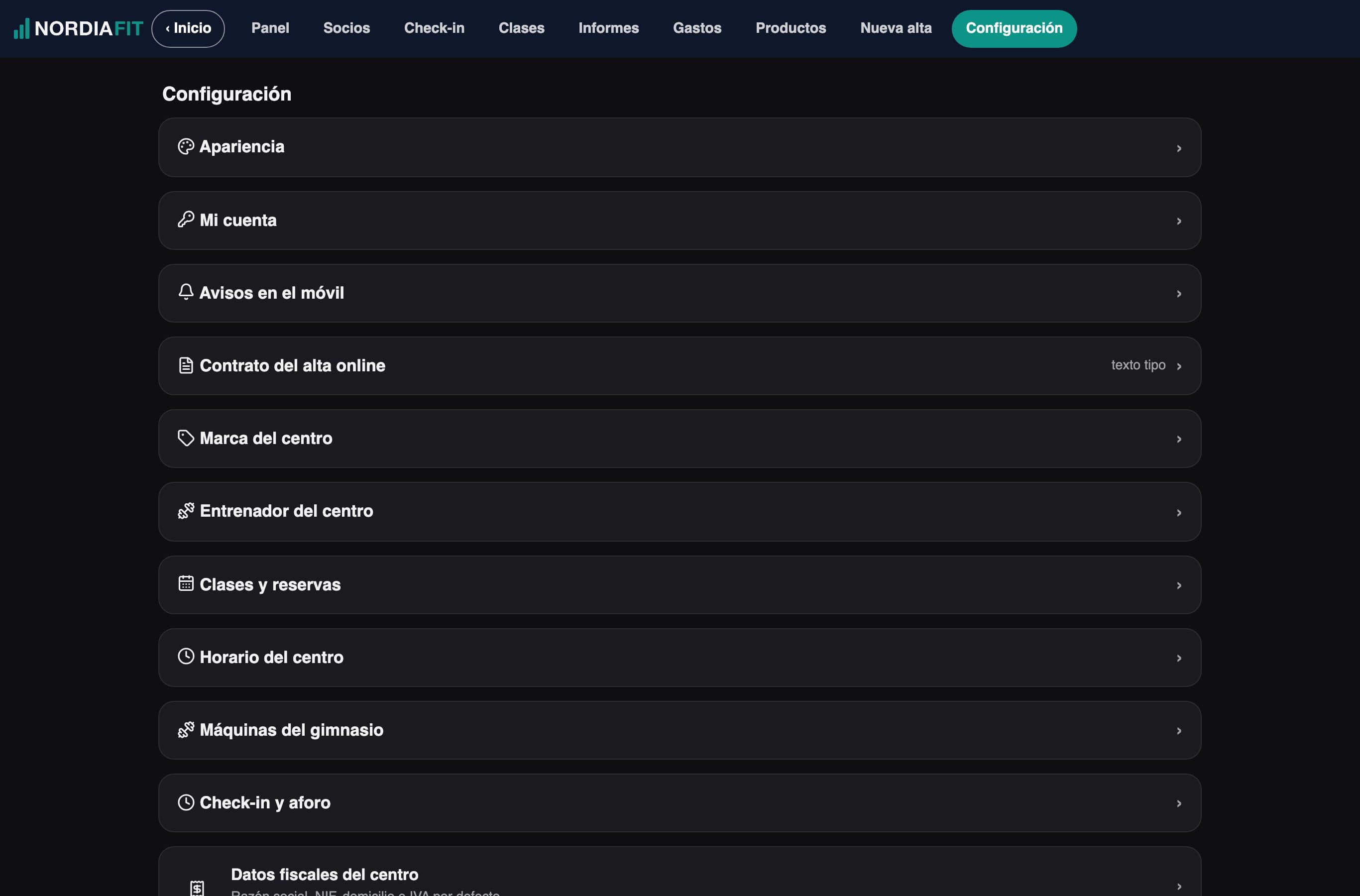This screenshot has height=896, width=1360.
Task: Go to the Panel tab
Action: [x=270, y=28]
